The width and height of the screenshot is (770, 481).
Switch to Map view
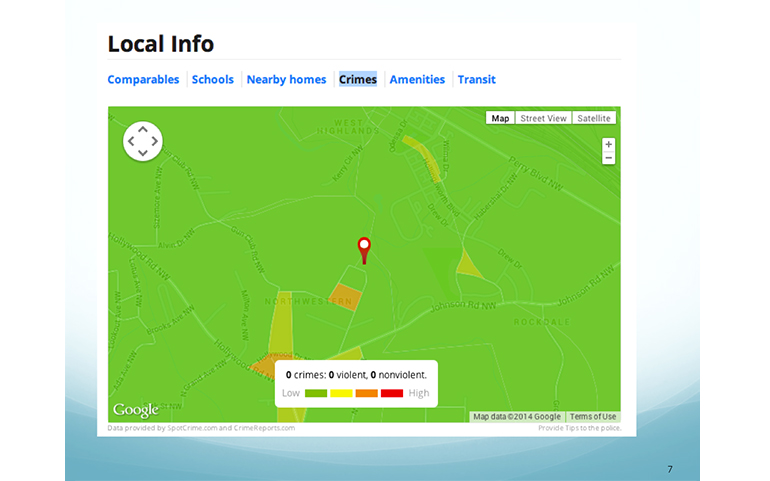500,118
